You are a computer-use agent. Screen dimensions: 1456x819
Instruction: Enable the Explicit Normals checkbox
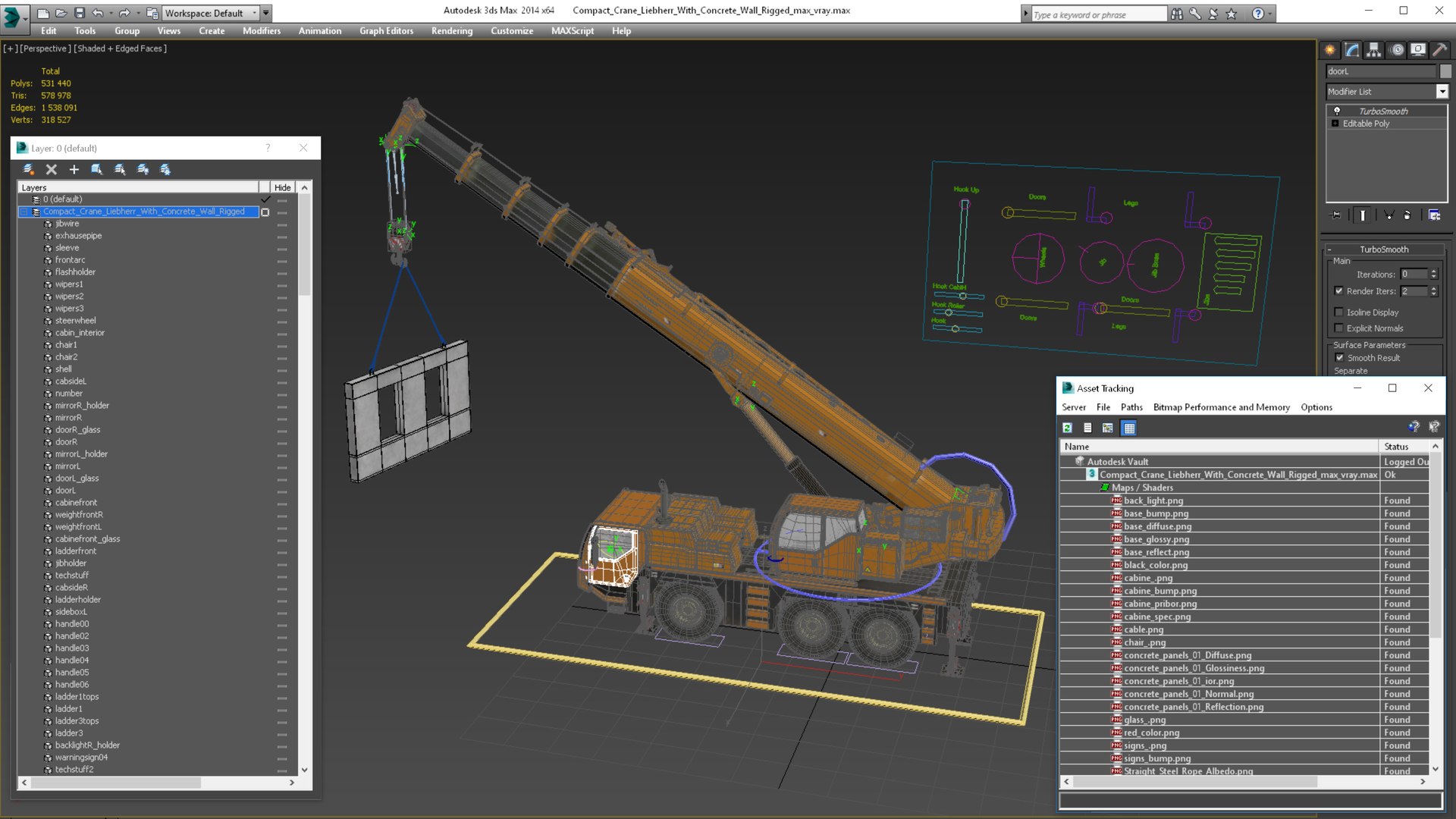pos(1339,328)
